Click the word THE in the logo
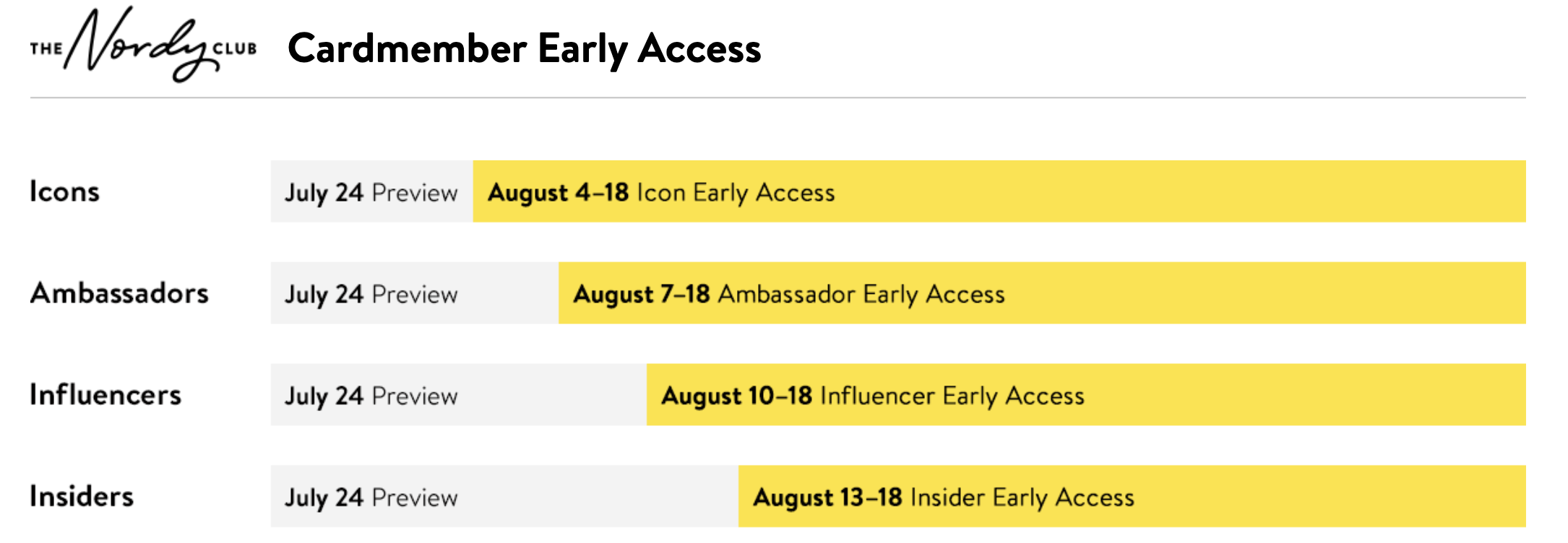This screenshot has width=1568, height=543. (x=46, y=49)
